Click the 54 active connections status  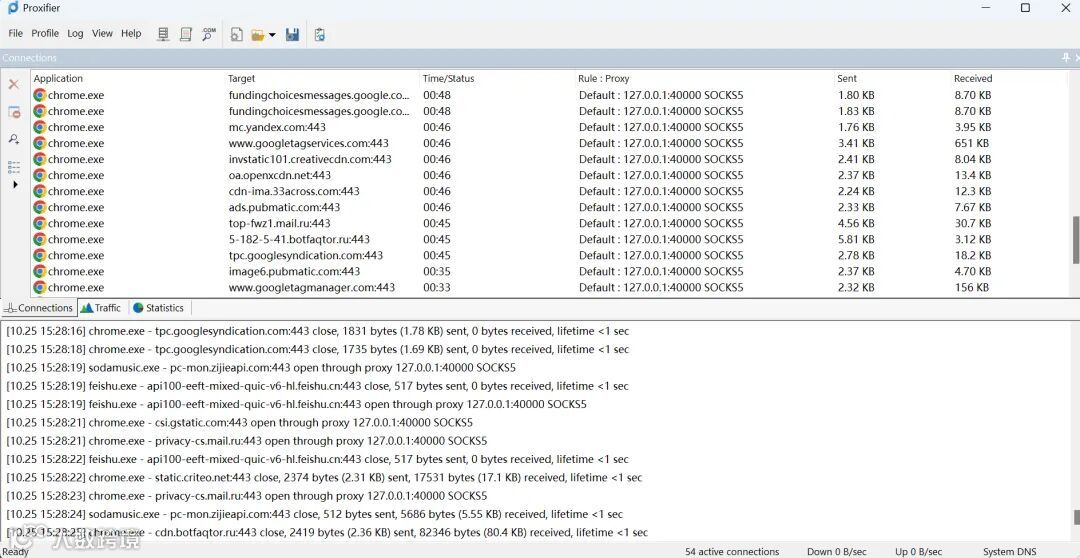coord(731,552)
